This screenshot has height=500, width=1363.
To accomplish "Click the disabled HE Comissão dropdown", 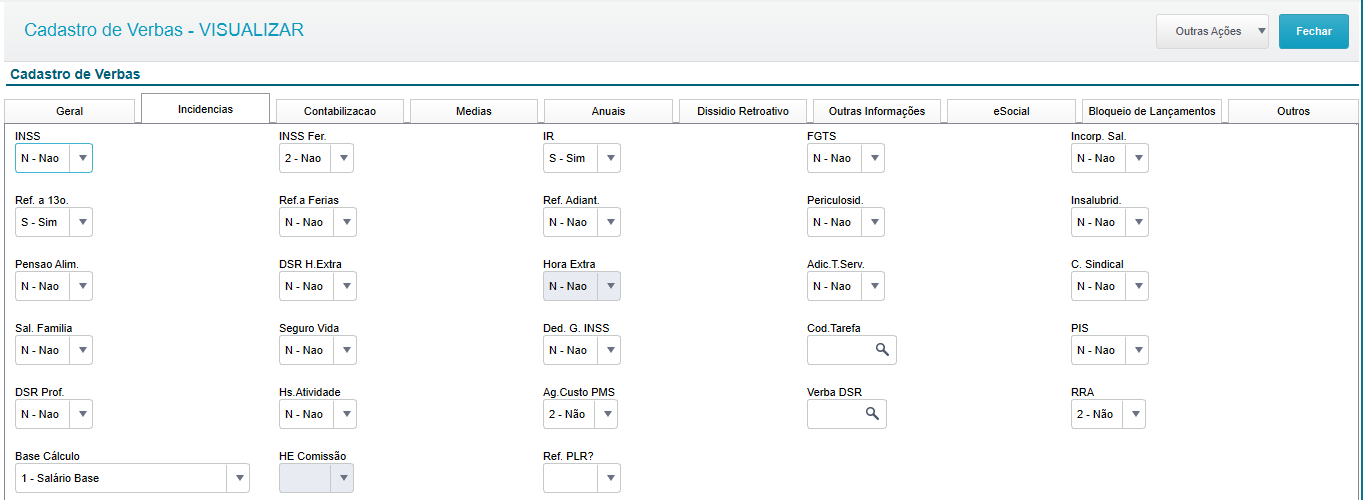I will 316,478.
